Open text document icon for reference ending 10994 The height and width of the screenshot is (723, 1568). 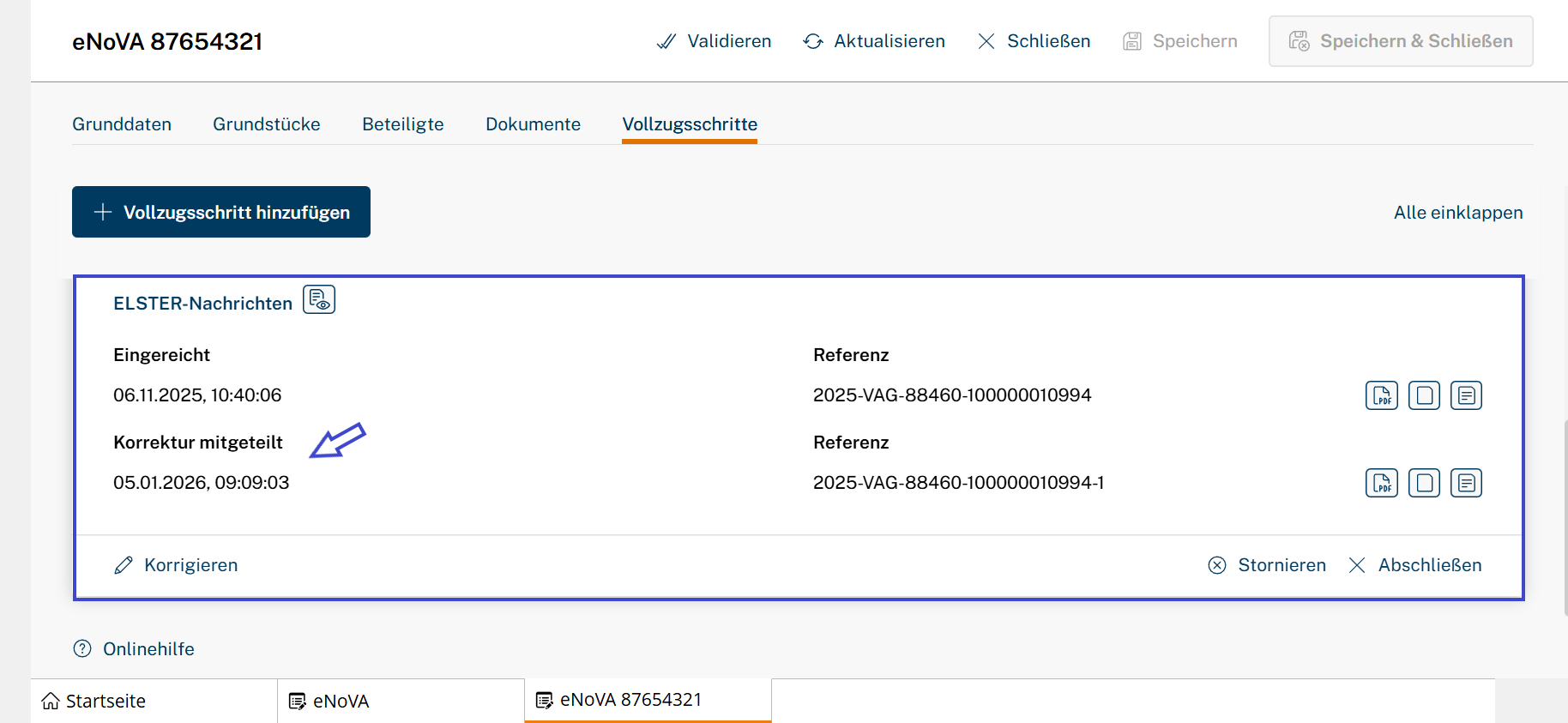coord(1466,395)
